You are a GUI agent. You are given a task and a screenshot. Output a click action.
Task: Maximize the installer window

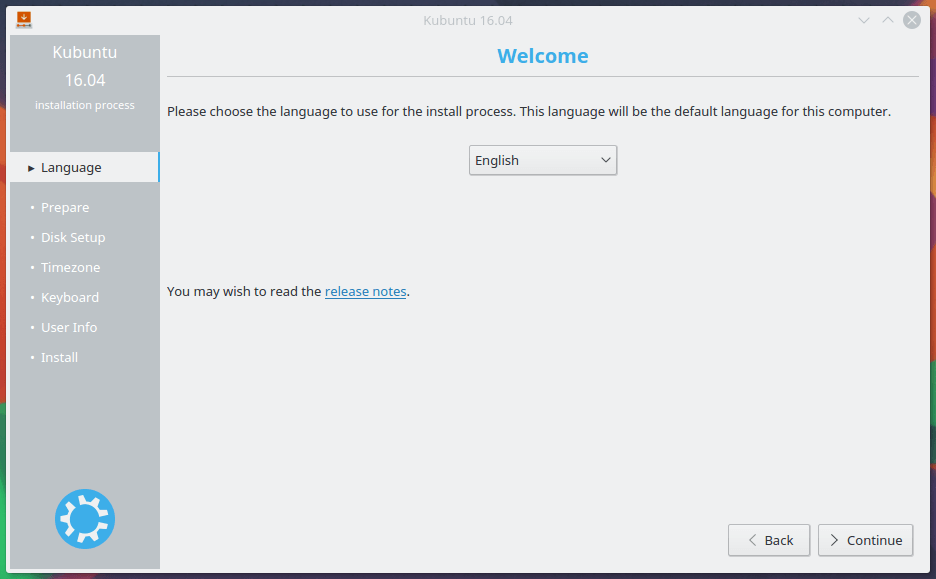coord(888,20)
